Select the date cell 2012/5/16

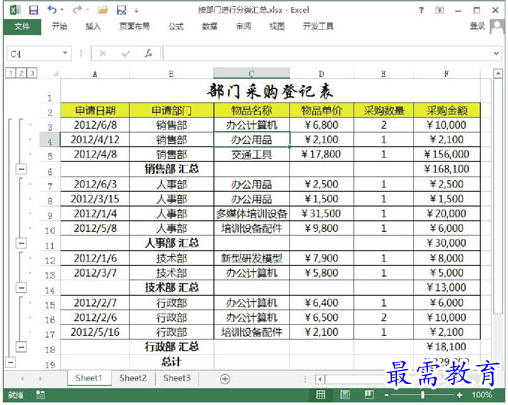(95, 332)
